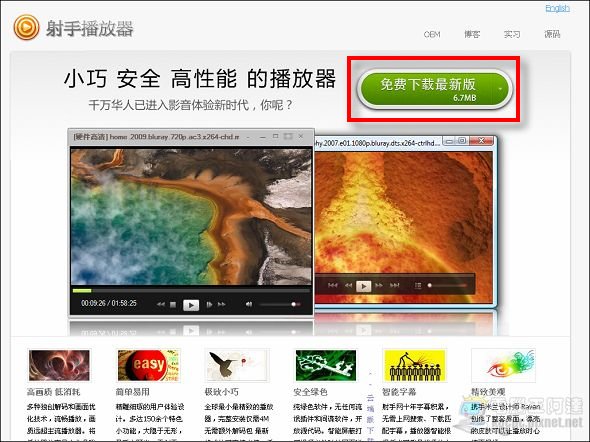Close the home.2009 player window
Viewport: 590px width, 442px height.
(x=301, y=136)
